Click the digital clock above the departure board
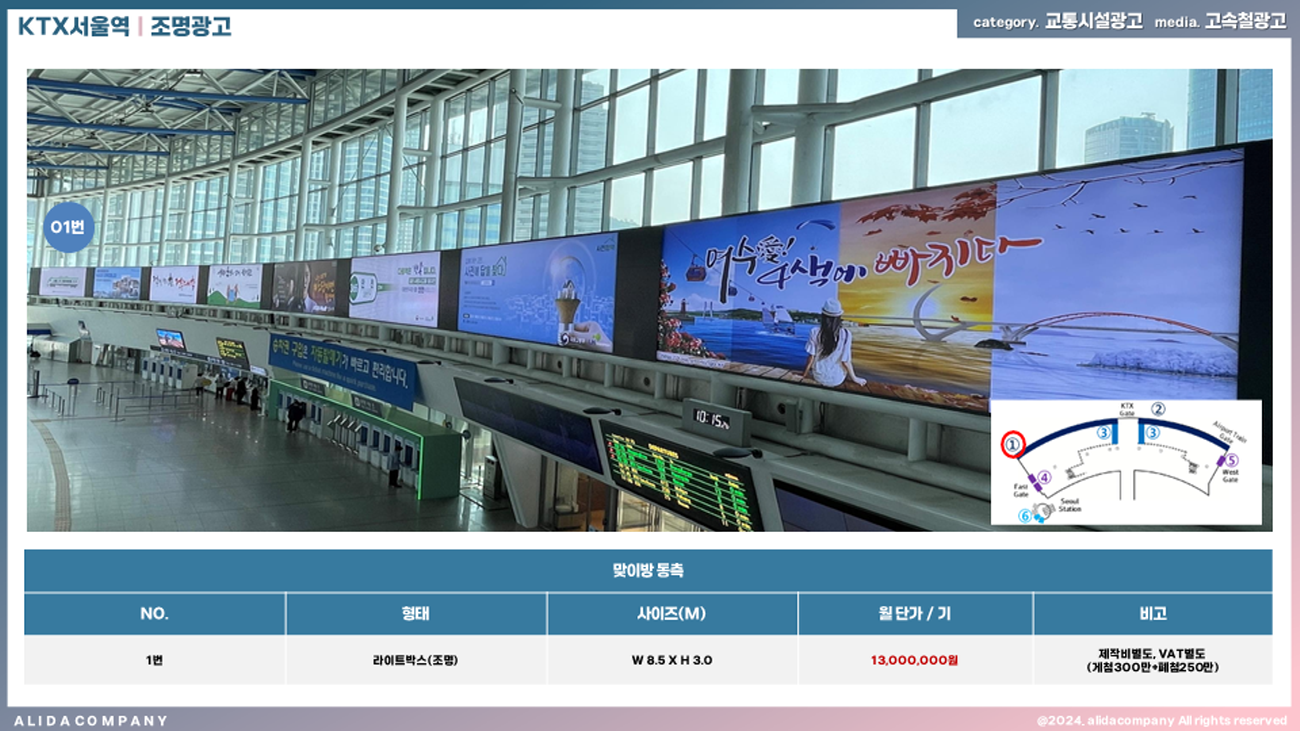 coord(716,419)
